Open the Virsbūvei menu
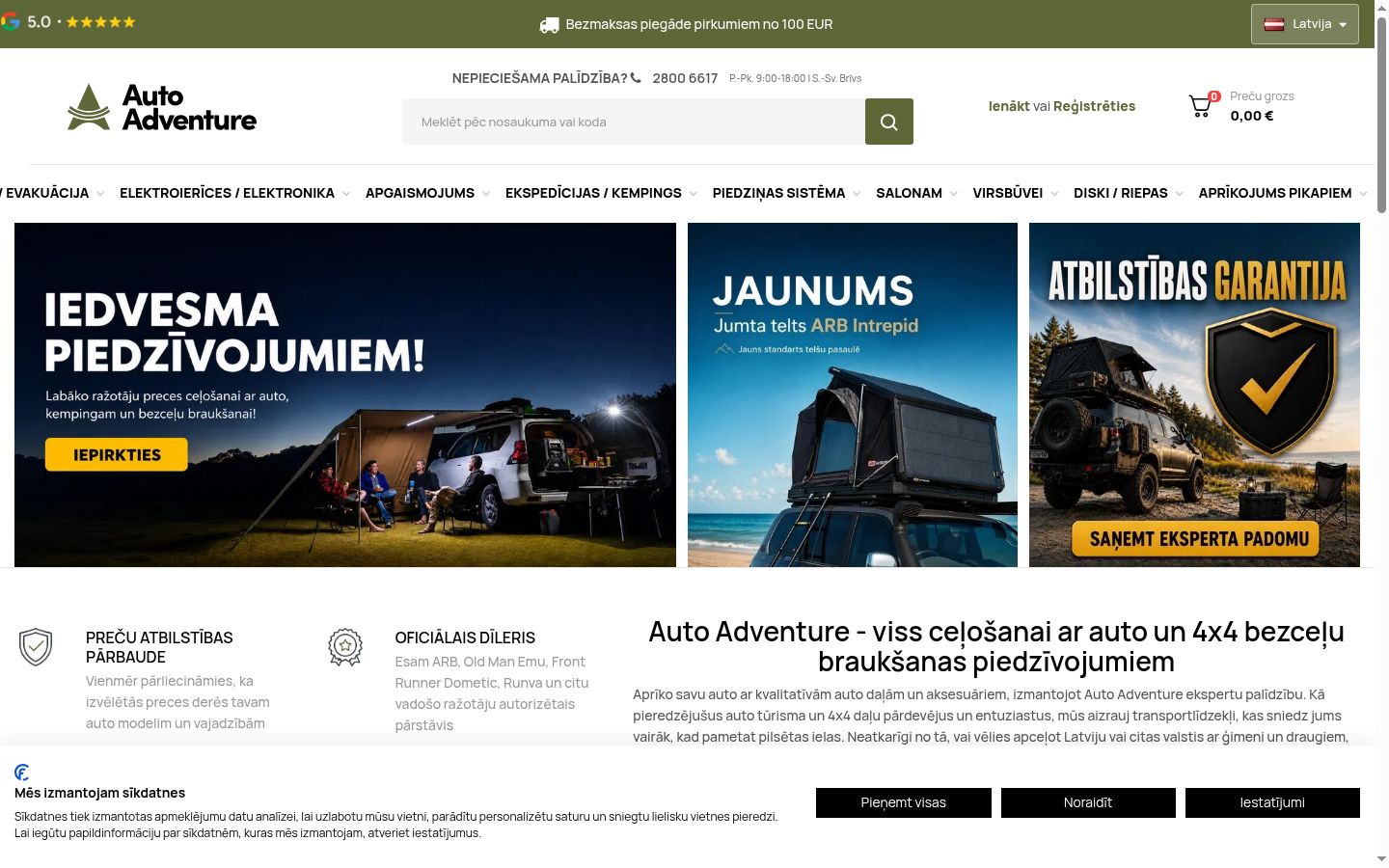This screenshot has width=1389, height=868. (1007, 193)
